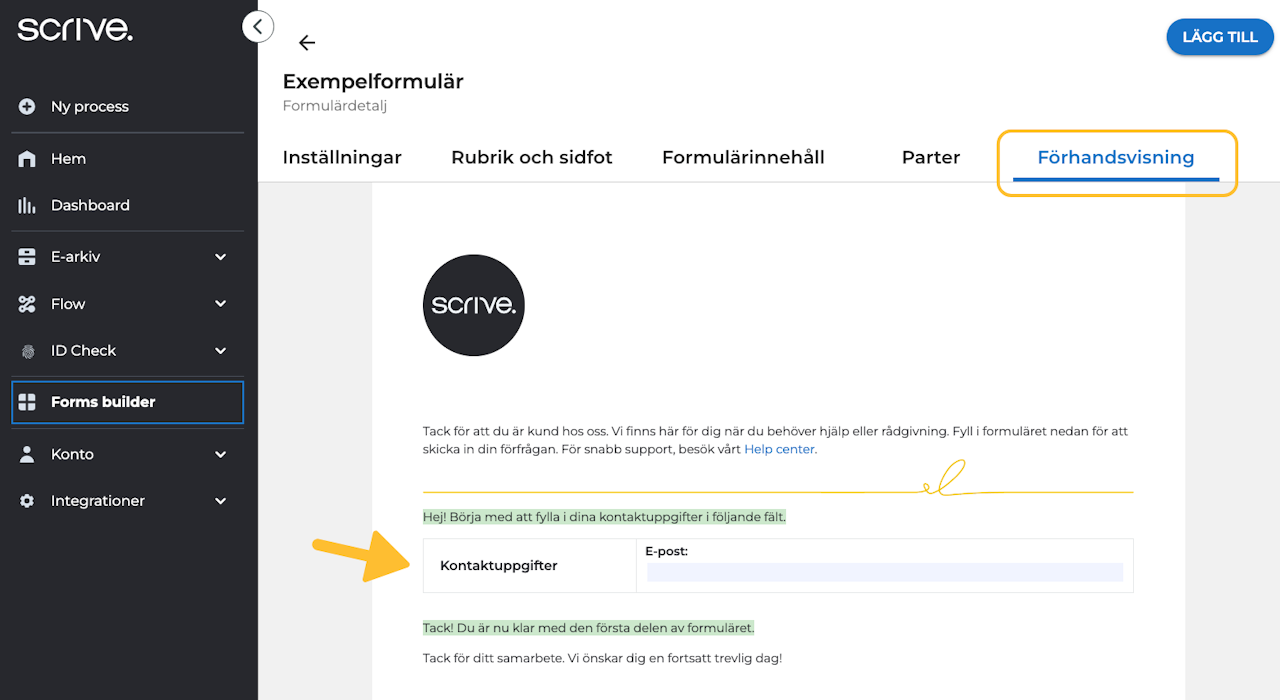The image size is (1280, 700).
Task: Collapse the sidebar with chevron button
Action: click(x=258, y=27)
